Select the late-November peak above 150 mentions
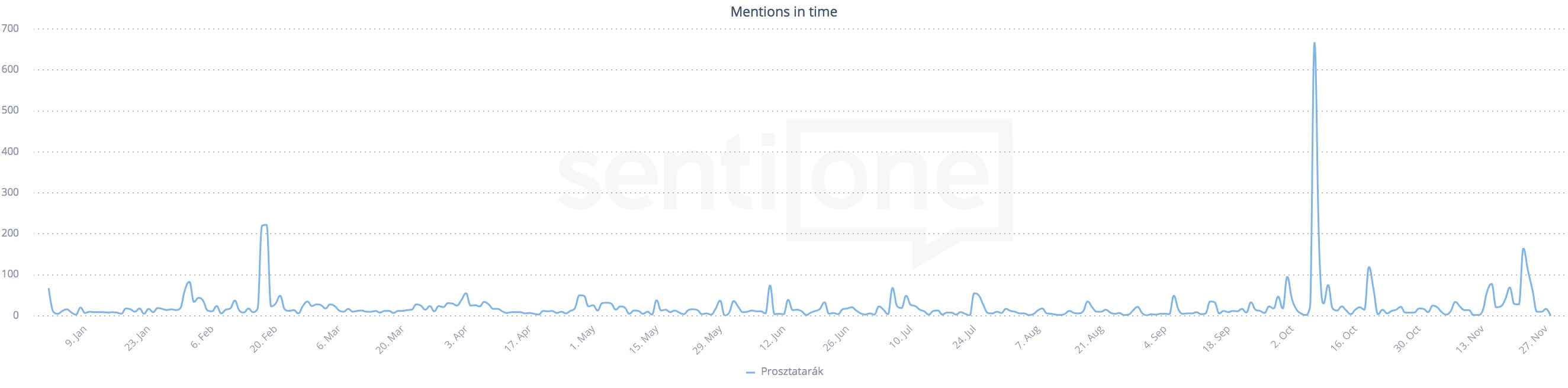Viewport: 1568px width, 388px height. point(1523,250)
